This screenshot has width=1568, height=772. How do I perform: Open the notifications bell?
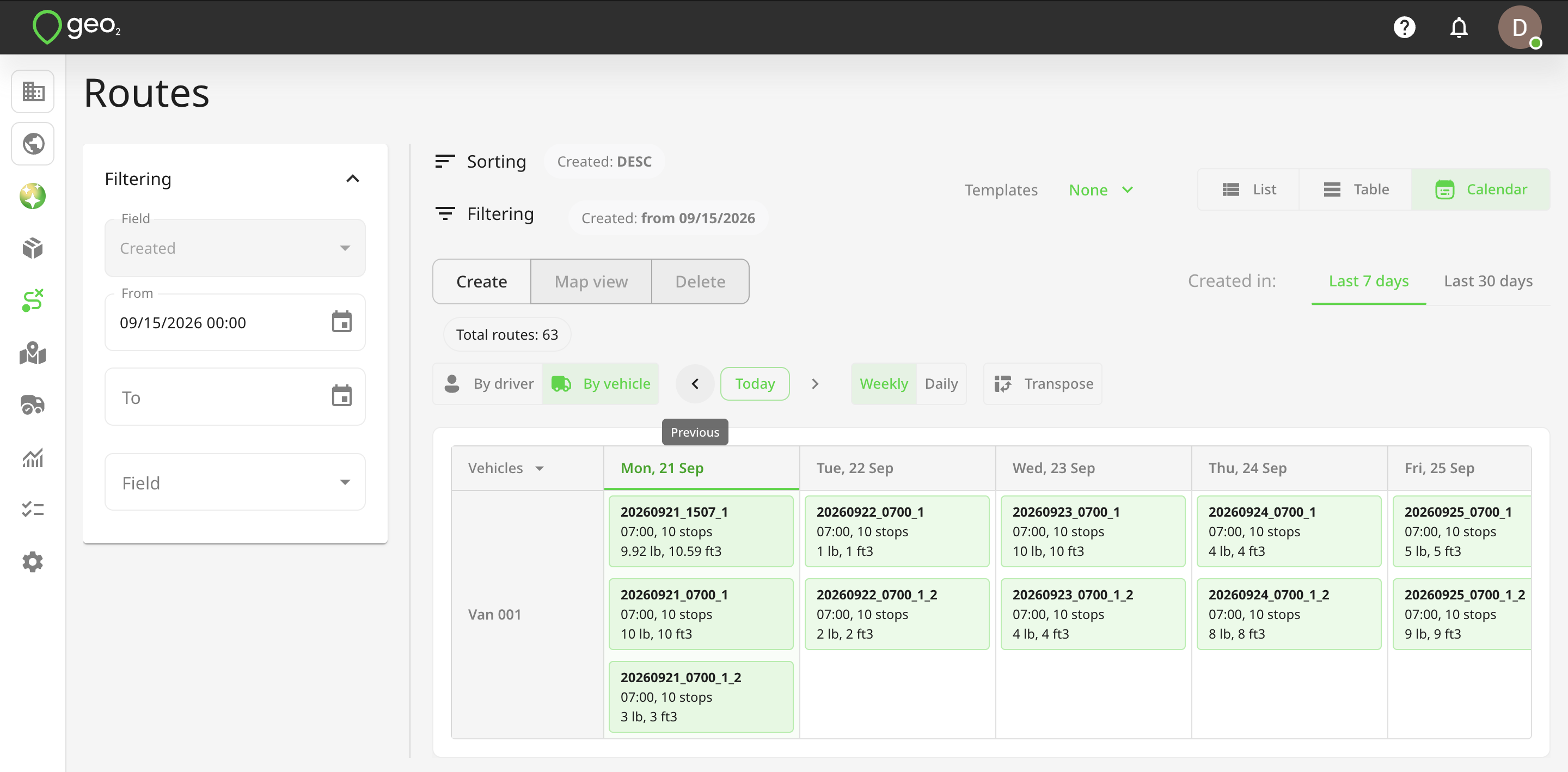[1459, 27]
